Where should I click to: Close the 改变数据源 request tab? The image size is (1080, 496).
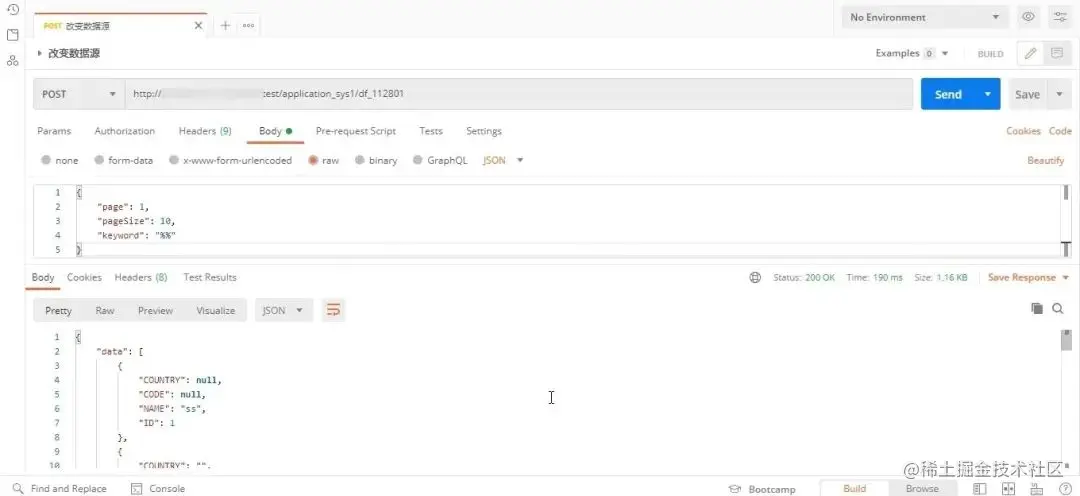[198, 25]
